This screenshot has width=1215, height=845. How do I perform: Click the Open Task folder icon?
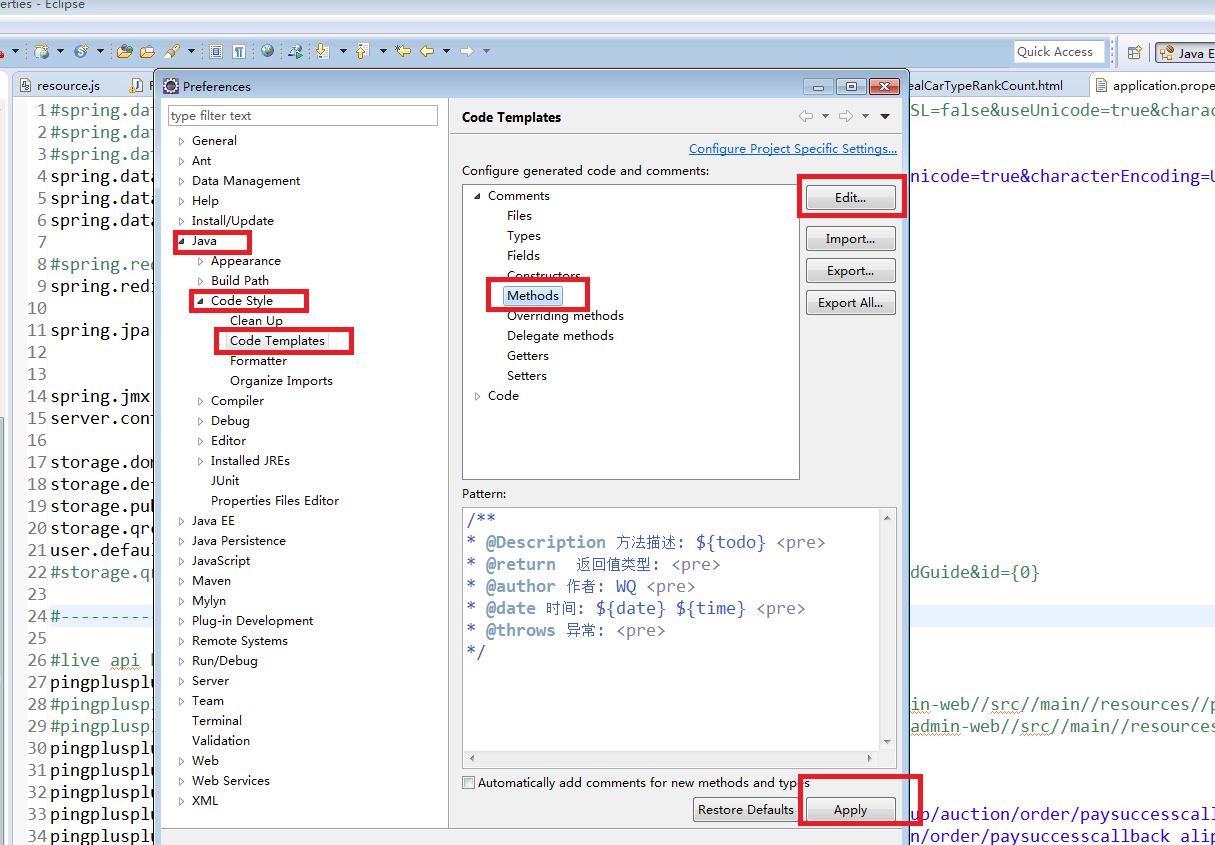point(147,51)
